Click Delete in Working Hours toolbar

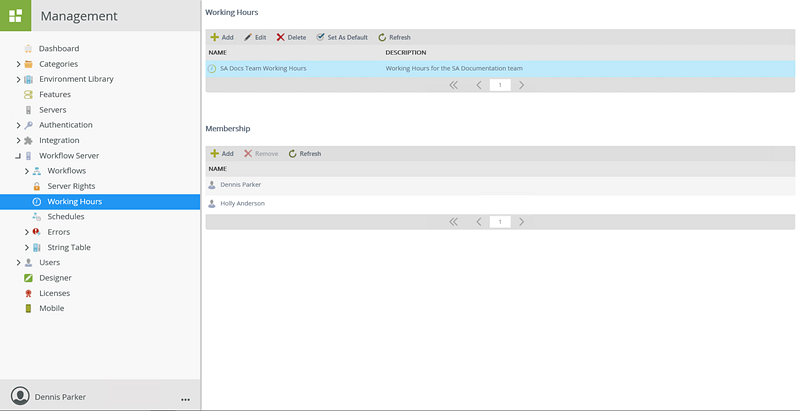[x=291, y=37]
